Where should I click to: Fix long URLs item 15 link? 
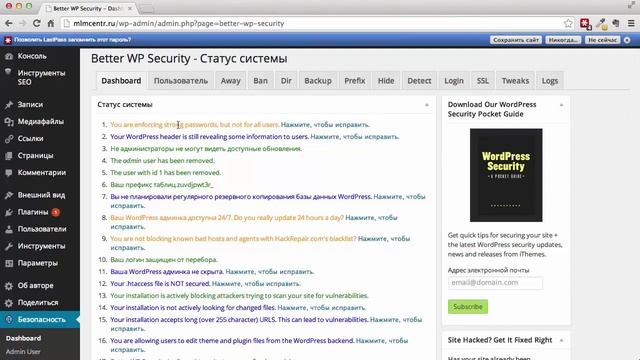point(396,320)
